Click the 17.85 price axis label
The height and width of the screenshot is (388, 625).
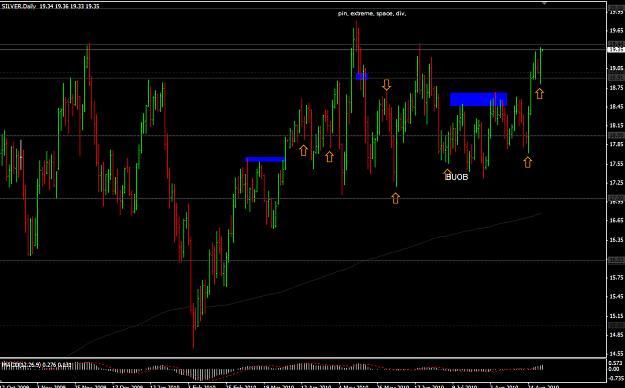point(616,144)
